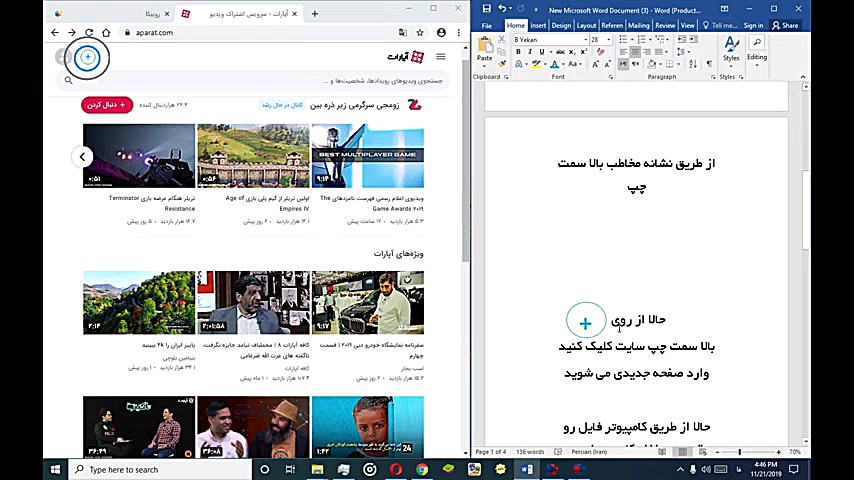Toggle Align Left in Paragraph group
The width and height of the screenshot is (854, 480).
623,52
